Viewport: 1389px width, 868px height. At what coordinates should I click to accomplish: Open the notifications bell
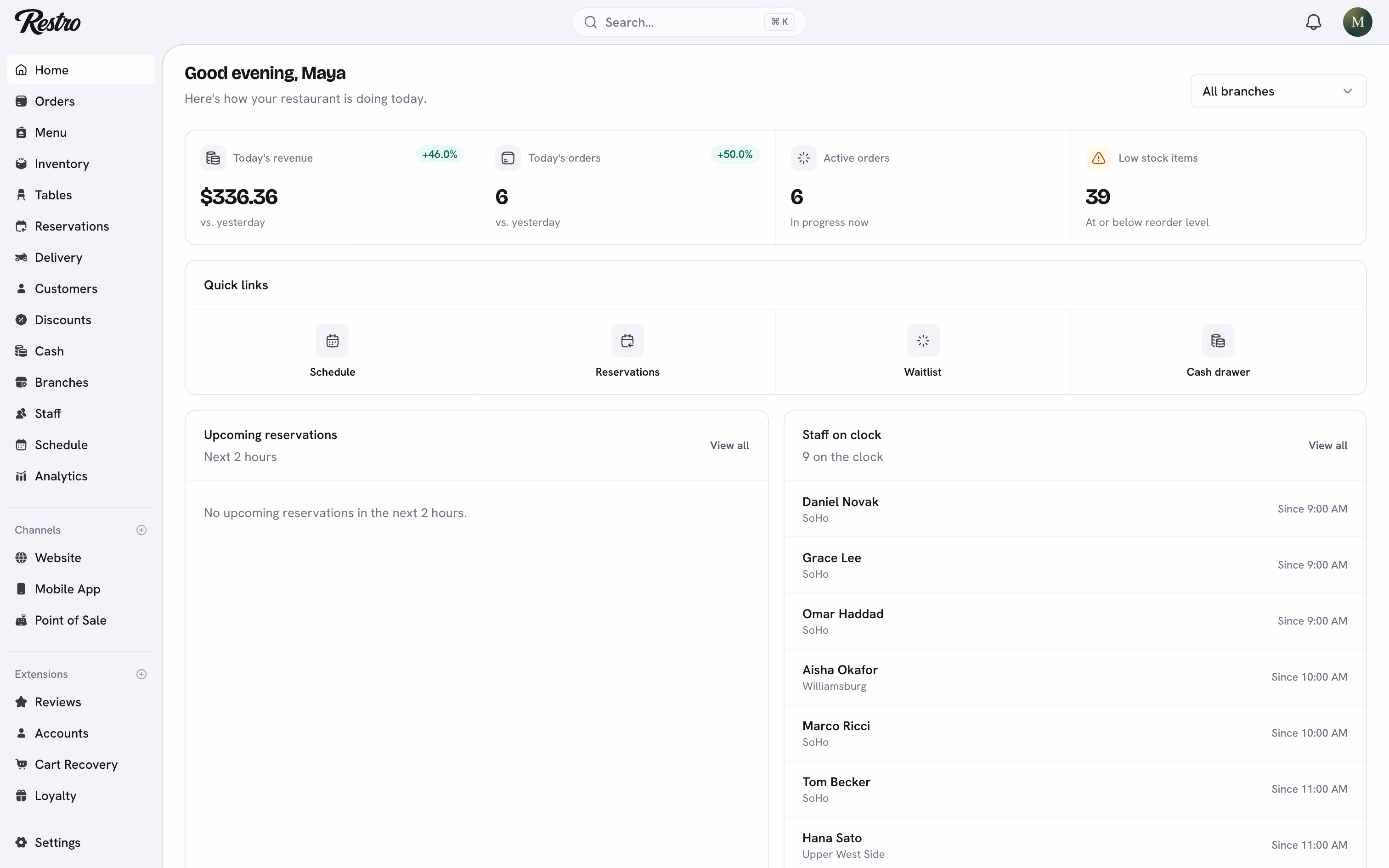[1313, 22]
